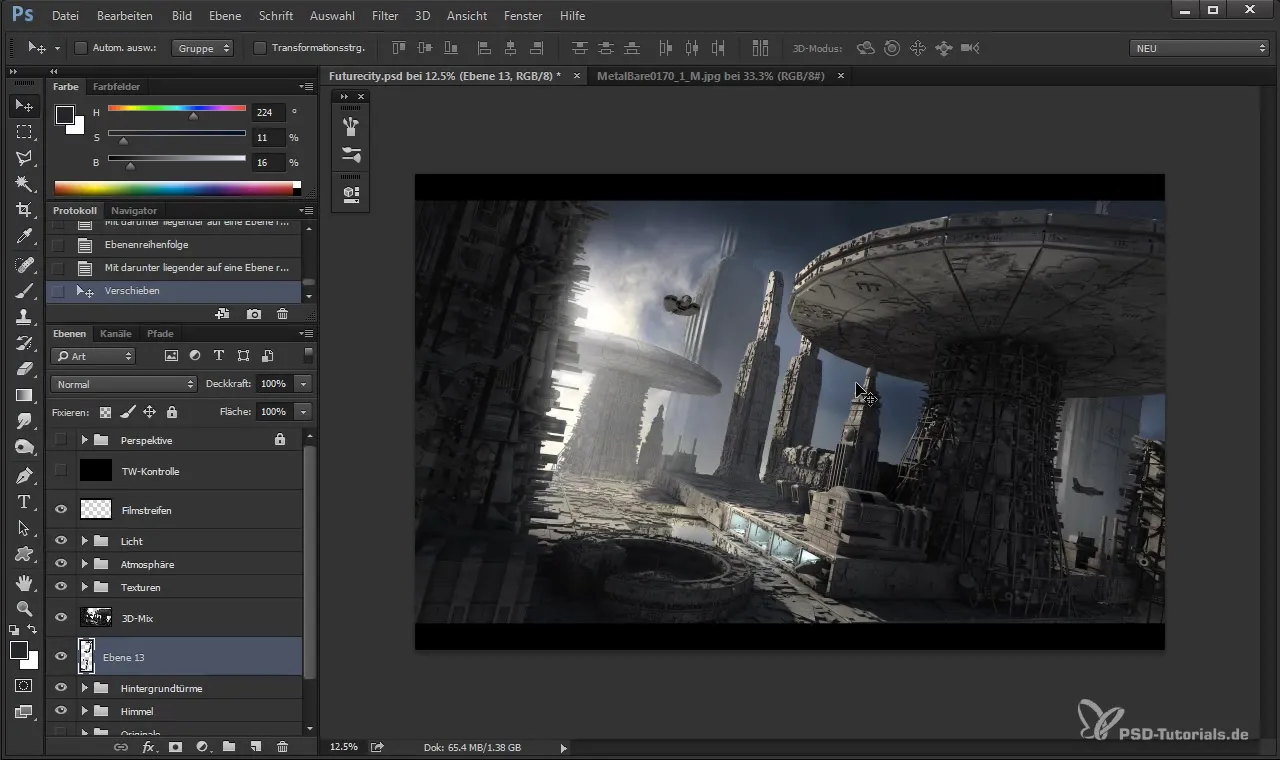Hide the Filmstreifen layer
The width and height of the screenshot is (1280, 760).
(x=61, y=510)
